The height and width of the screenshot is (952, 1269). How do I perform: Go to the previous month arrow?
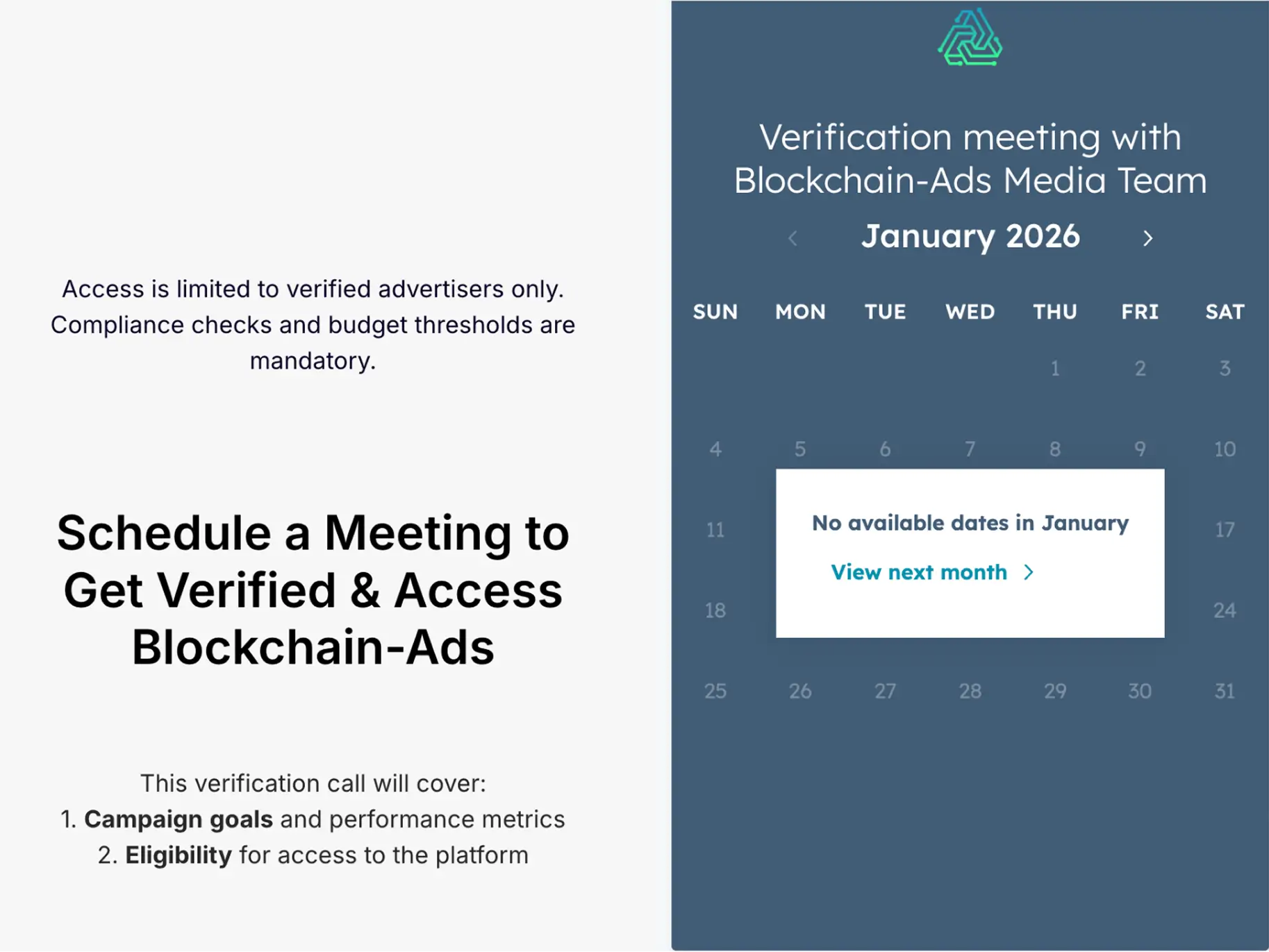coord(793,238)
